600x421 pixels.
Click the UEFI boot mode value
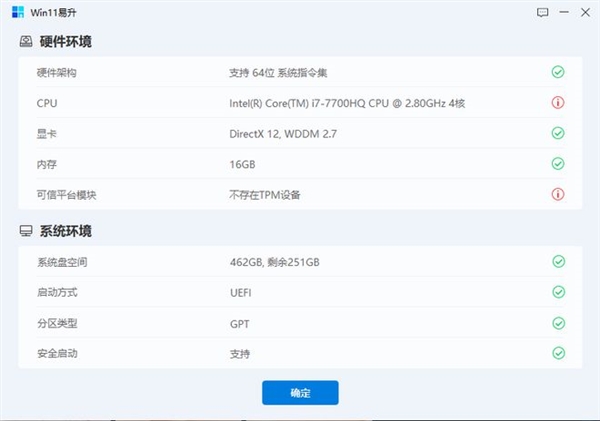click(241, 293)
